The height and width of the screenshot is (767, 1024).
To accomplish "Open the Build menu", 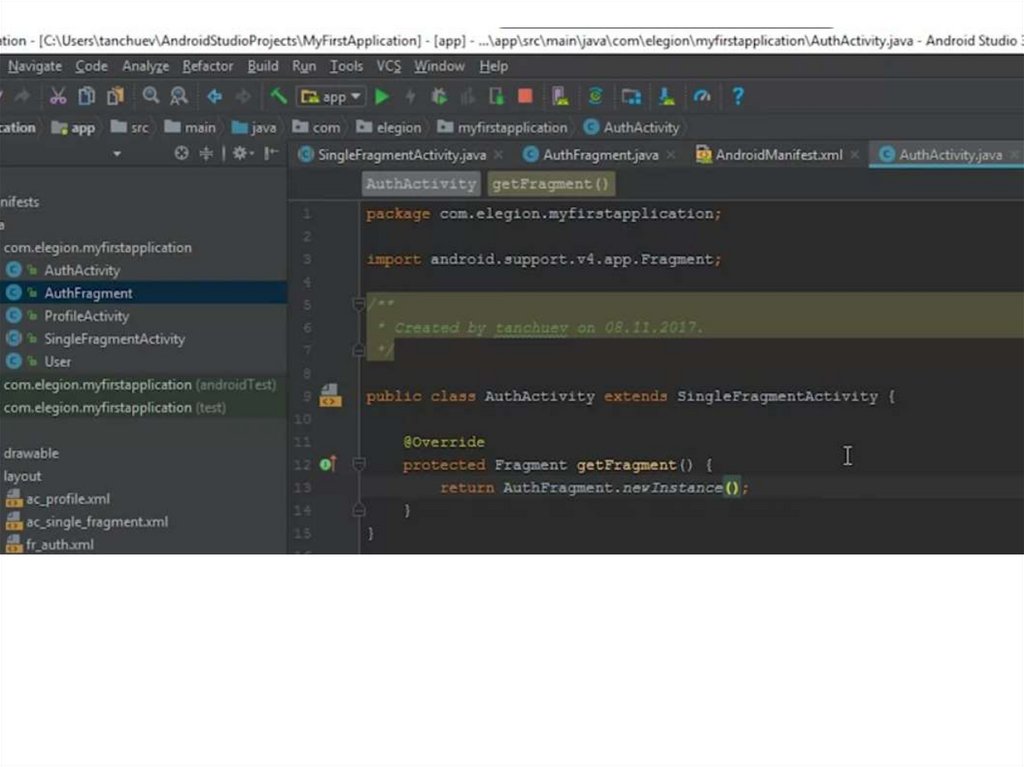I will click(x=263, y=66).
